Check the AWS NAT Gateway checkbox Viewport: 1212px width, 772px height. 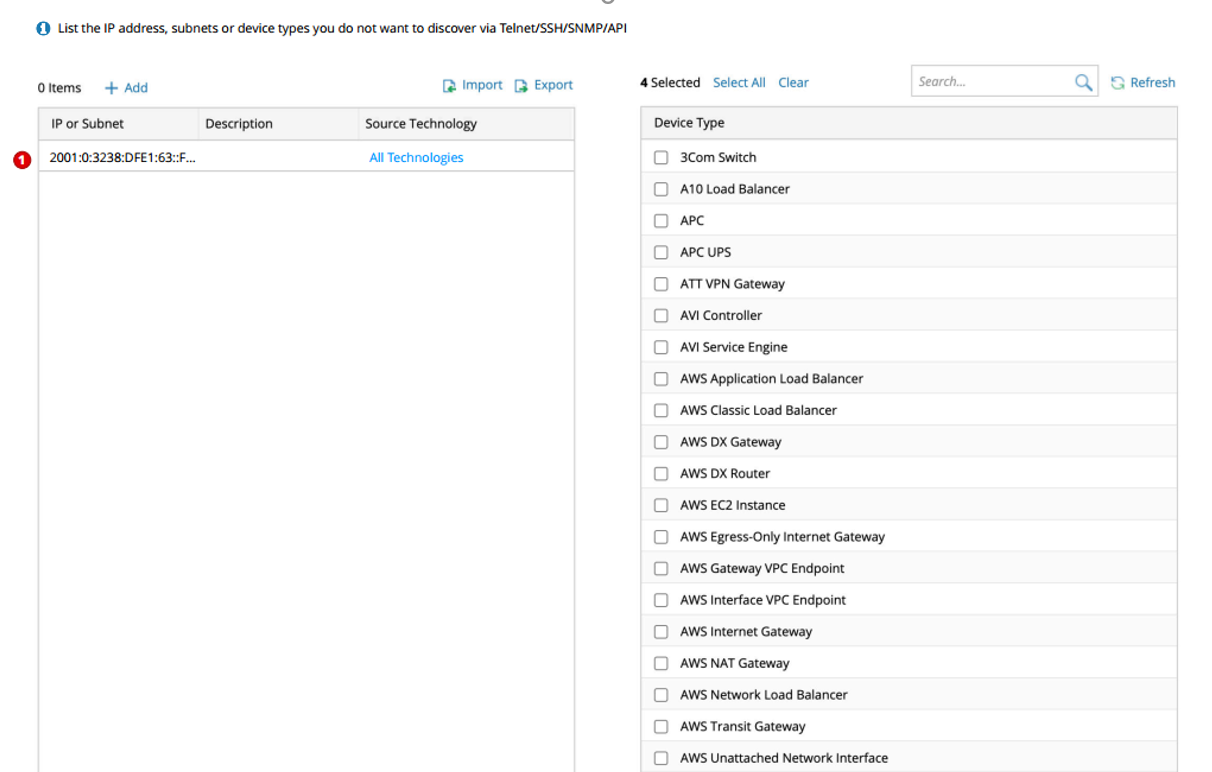(661, 663)
